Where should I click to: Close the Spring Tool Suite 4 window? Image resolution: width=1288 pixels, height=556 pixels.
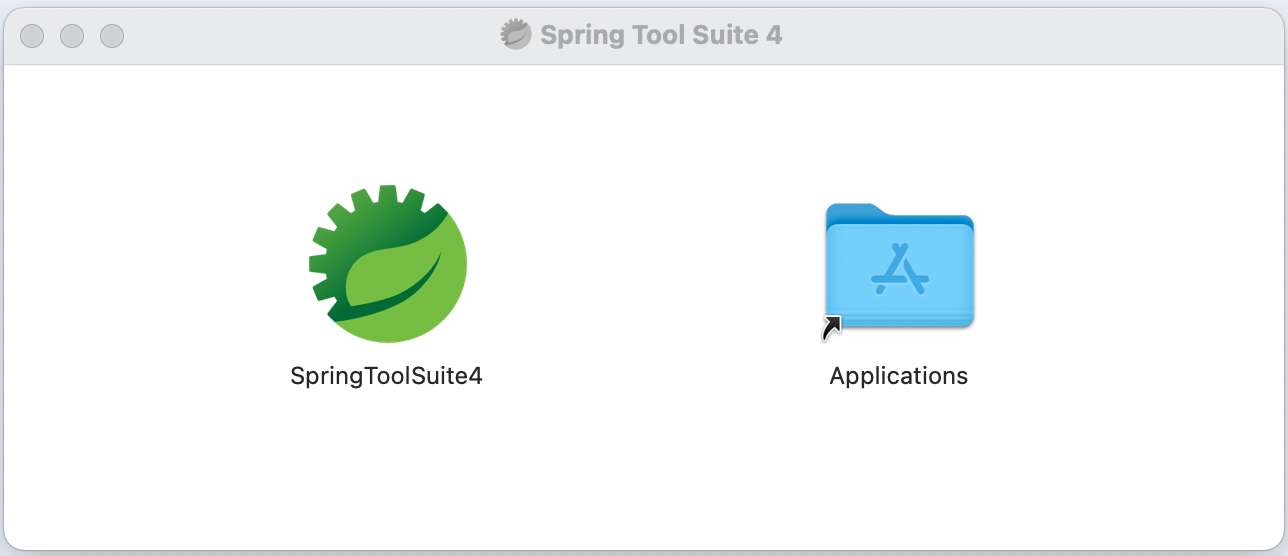[x=32, y=36]
